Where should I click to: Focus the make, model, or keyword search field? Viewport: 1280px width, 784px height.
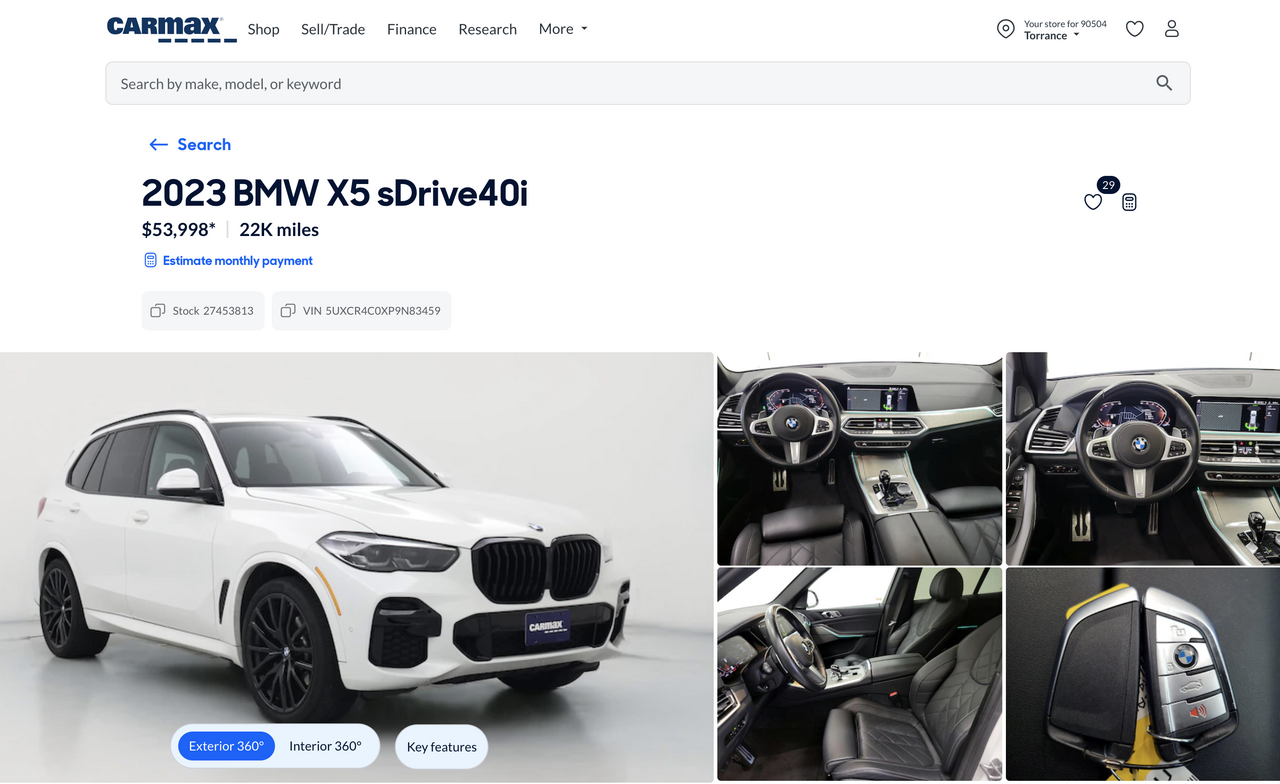(x=648, y=83)
